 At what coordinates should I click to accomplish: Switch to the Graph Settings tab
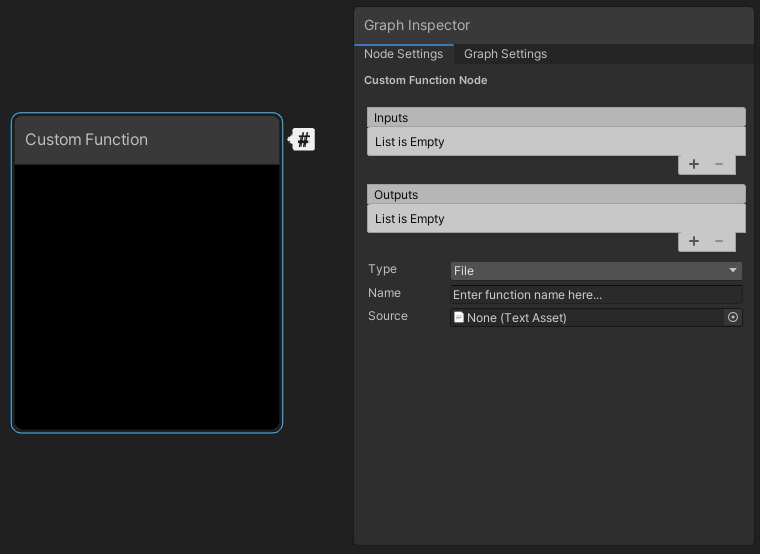(505, 54)
